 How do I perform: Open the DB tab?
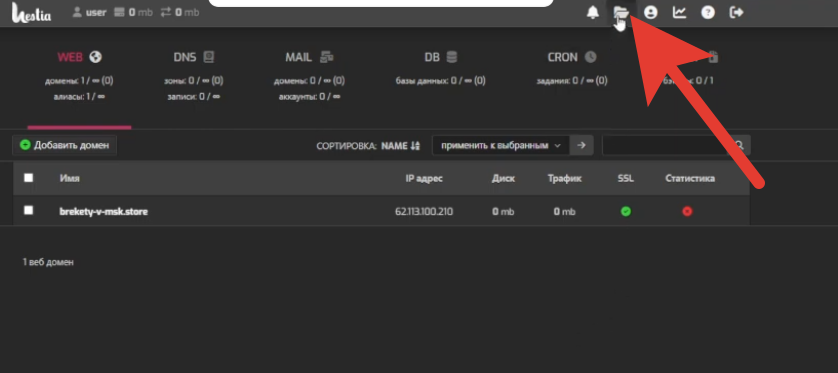440,57
